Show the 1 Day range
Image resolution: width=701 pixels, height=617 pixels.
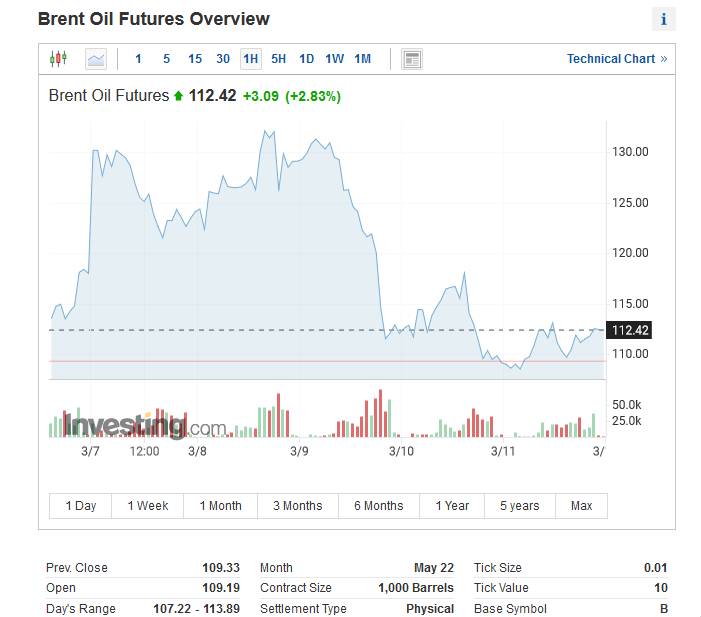[x=80, y=506]
